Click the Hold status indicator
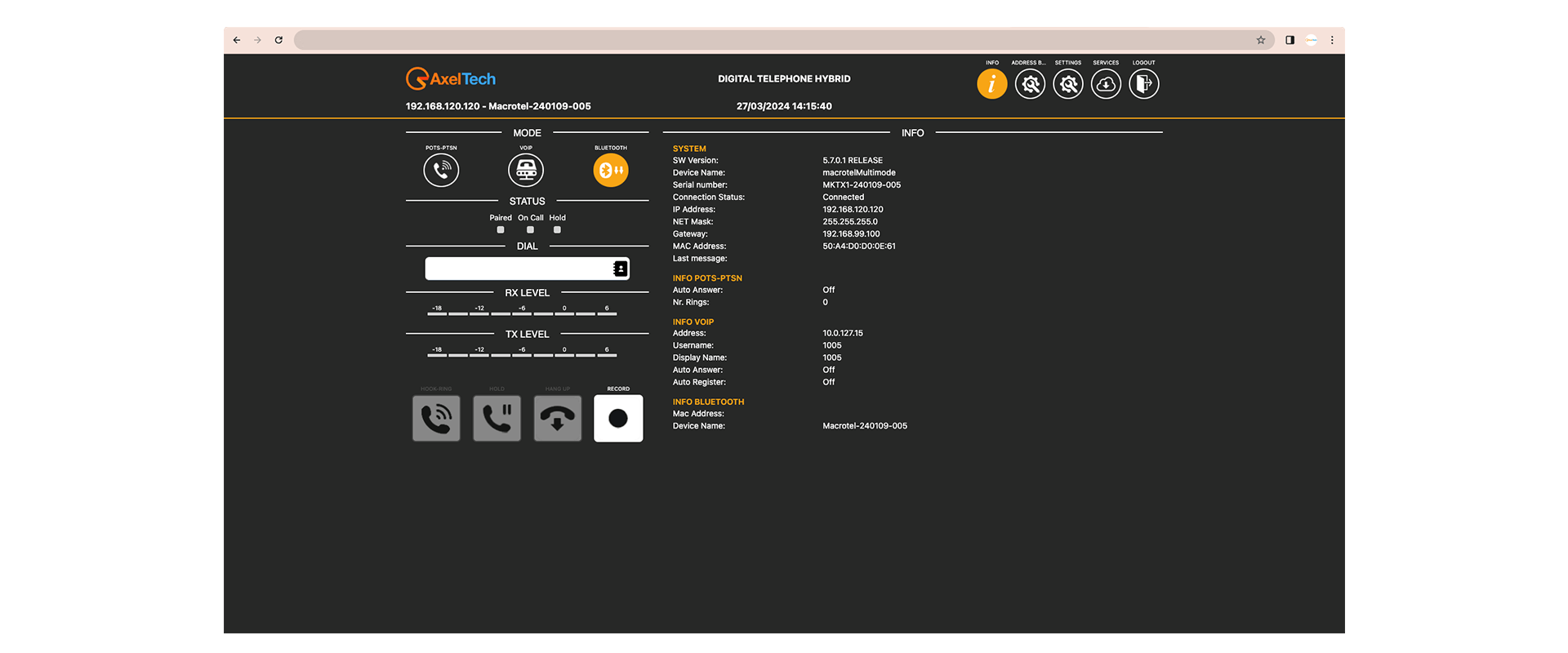Image resolution: width=1568 pixels, height=653 pixels. click(x=557, y=230)
